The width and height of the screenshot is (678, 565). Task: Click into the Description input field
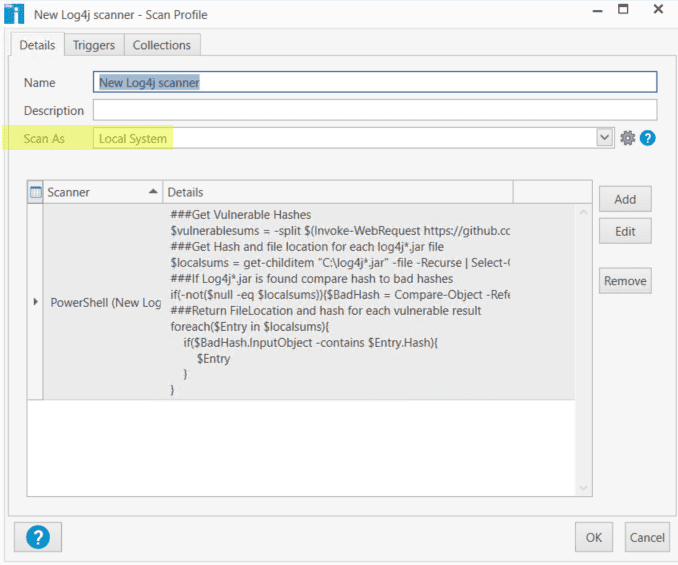point(375,110)
